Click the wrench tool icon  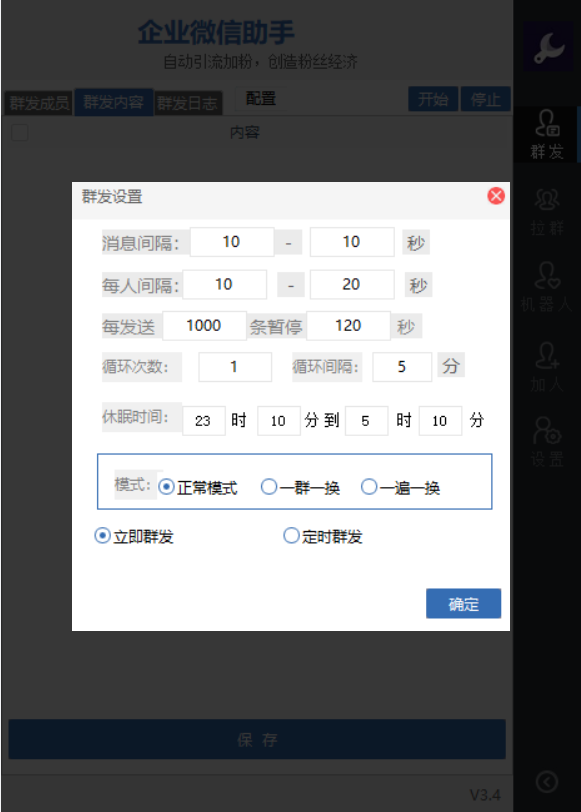tap(548, 47)
